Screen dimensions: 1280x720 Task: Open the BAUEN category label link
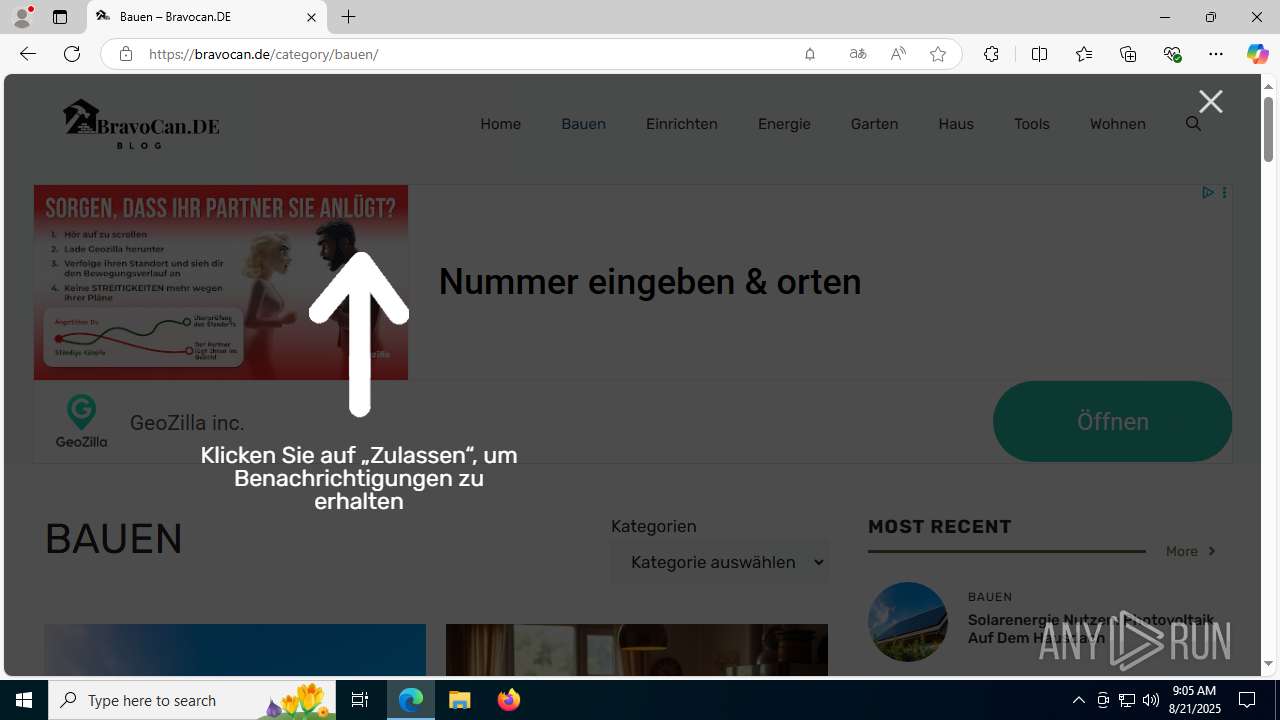pos(990,597)
